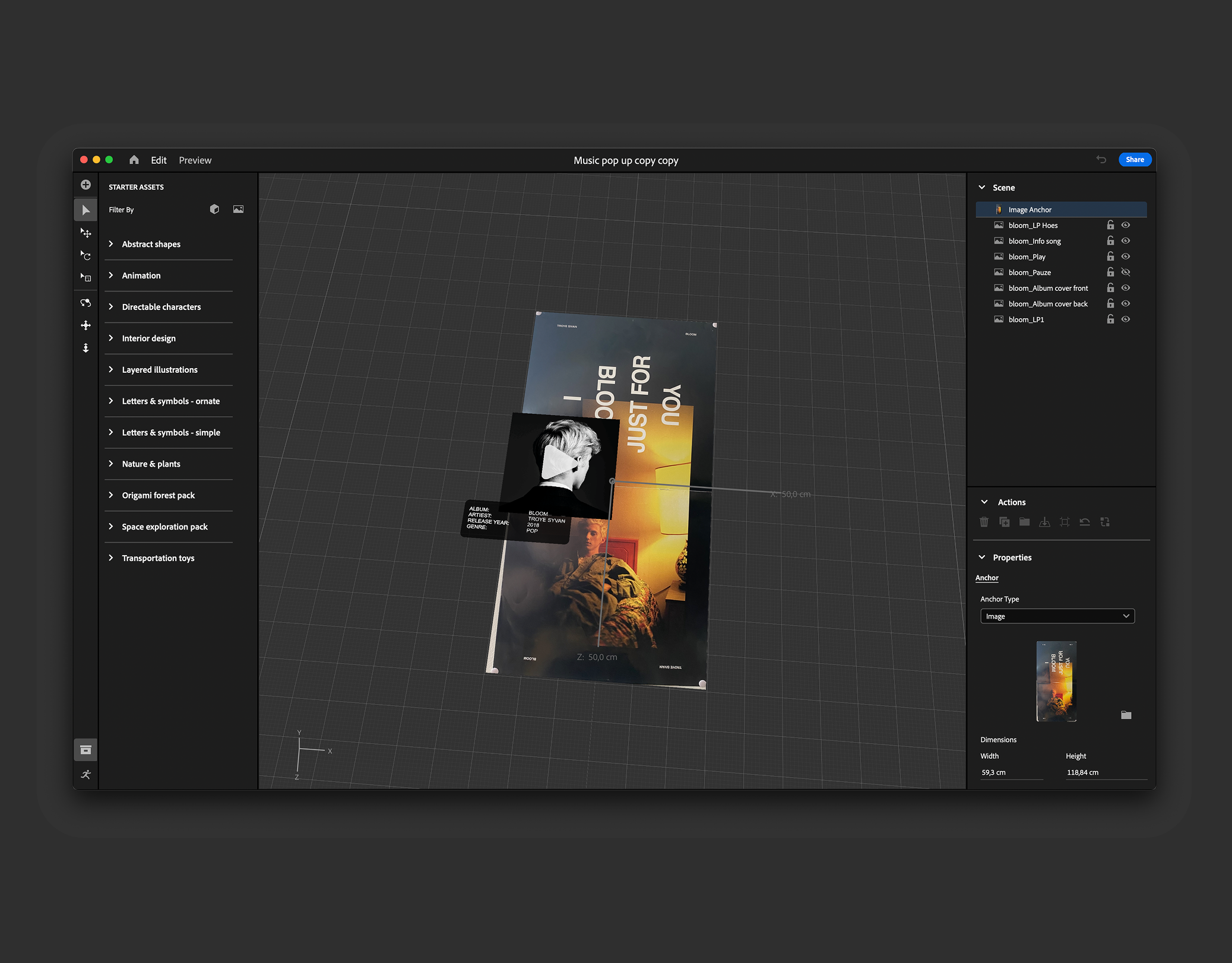This screenshot has width=1232, height=963.
Task: Click the reset transform icon in Actions
Action: (x=1085, y=522)
